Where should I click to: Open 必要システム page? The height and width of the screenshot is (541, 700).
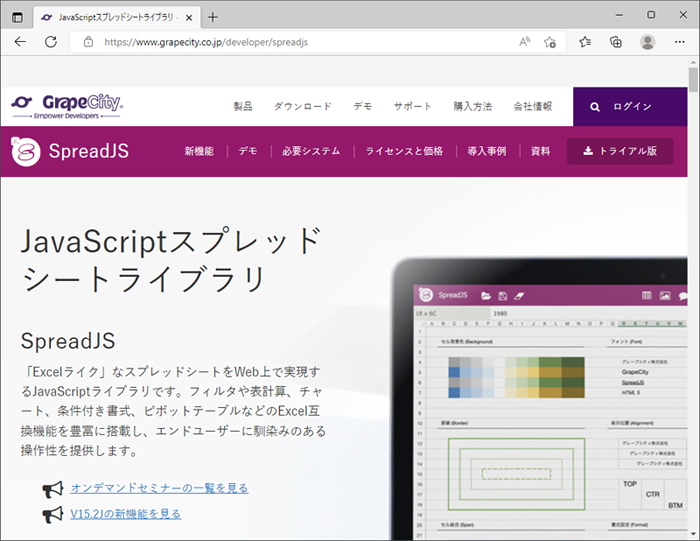click(311, 151)
